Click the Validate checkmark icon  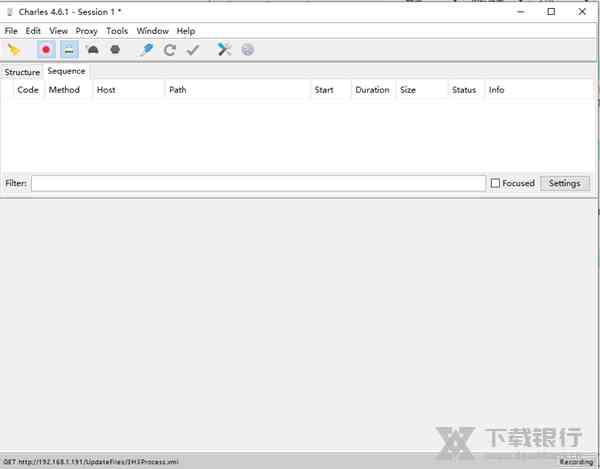(193, 50)
